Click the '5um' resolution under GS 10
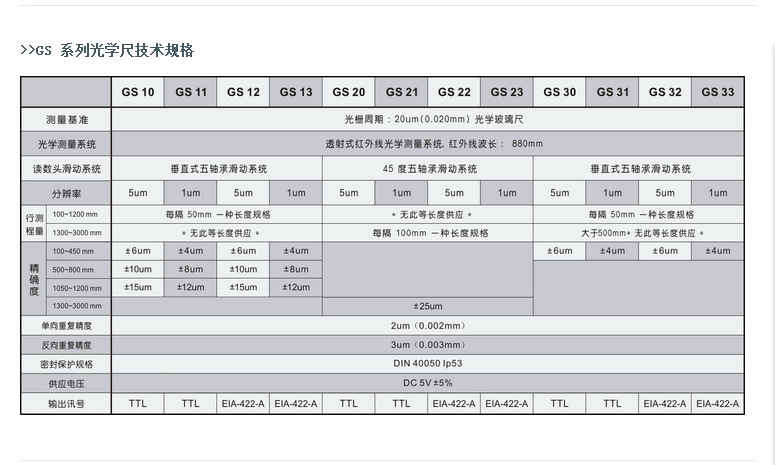Screen dimensions: 775x465 [138, 193]
